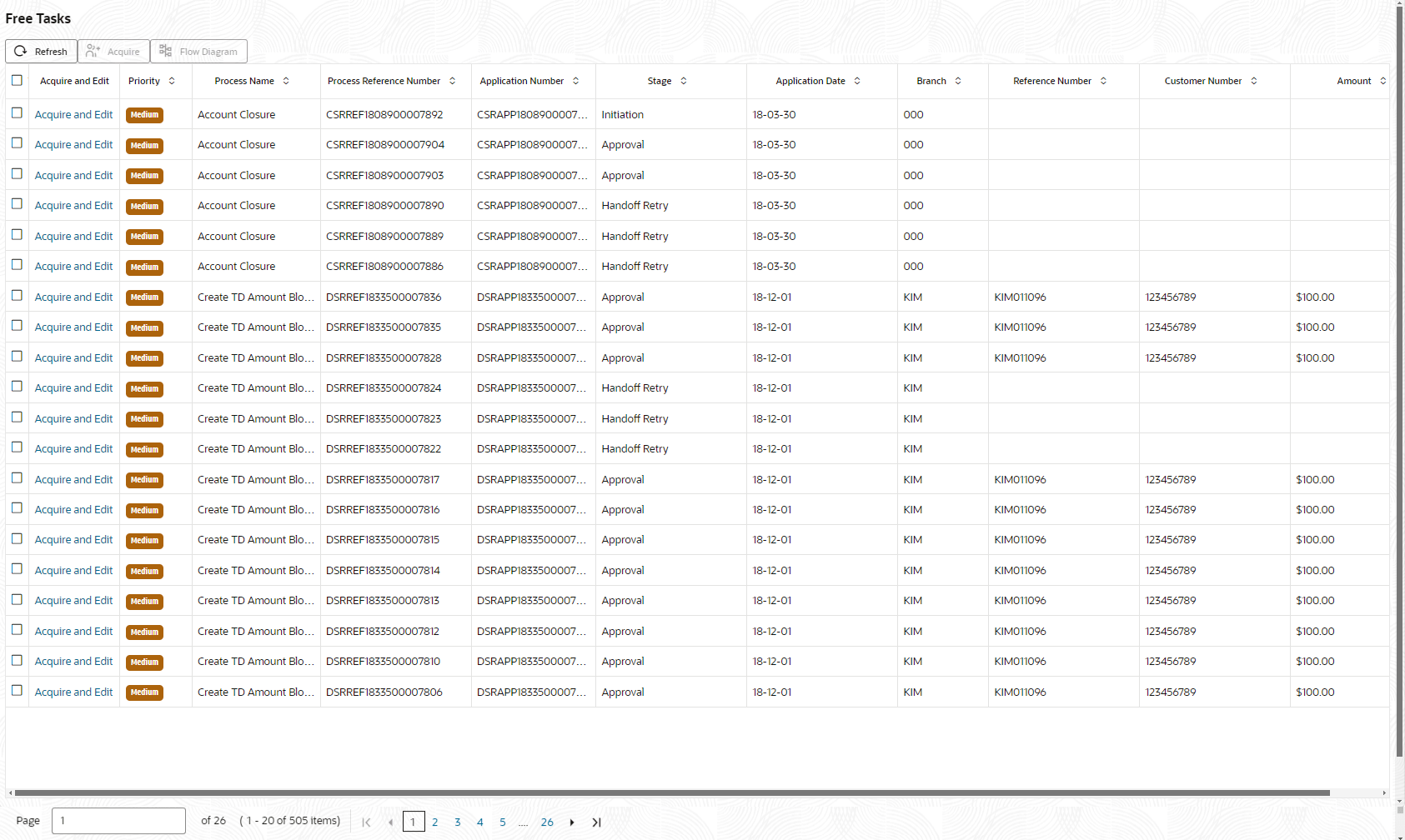
Task: Go to page 2
Action: pos(435,822)
